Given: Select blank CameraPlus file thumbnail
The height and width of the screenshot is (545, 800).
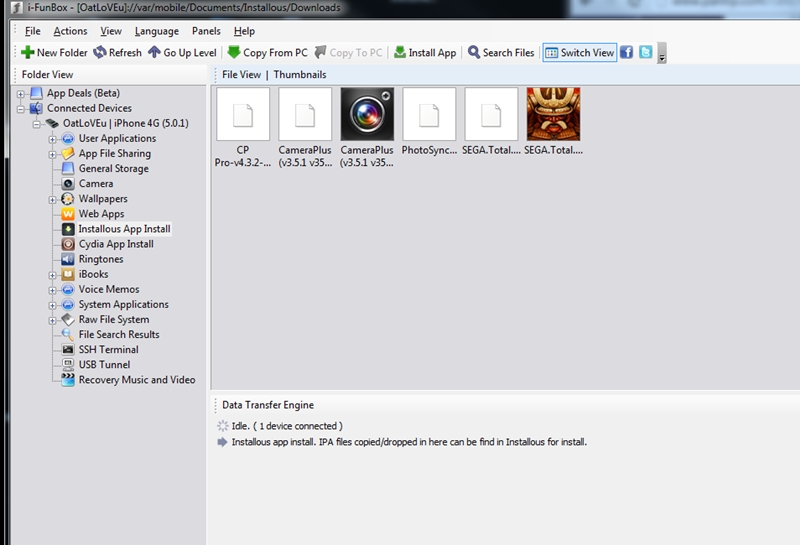Looking at the screenshot, I should (305, 114).
